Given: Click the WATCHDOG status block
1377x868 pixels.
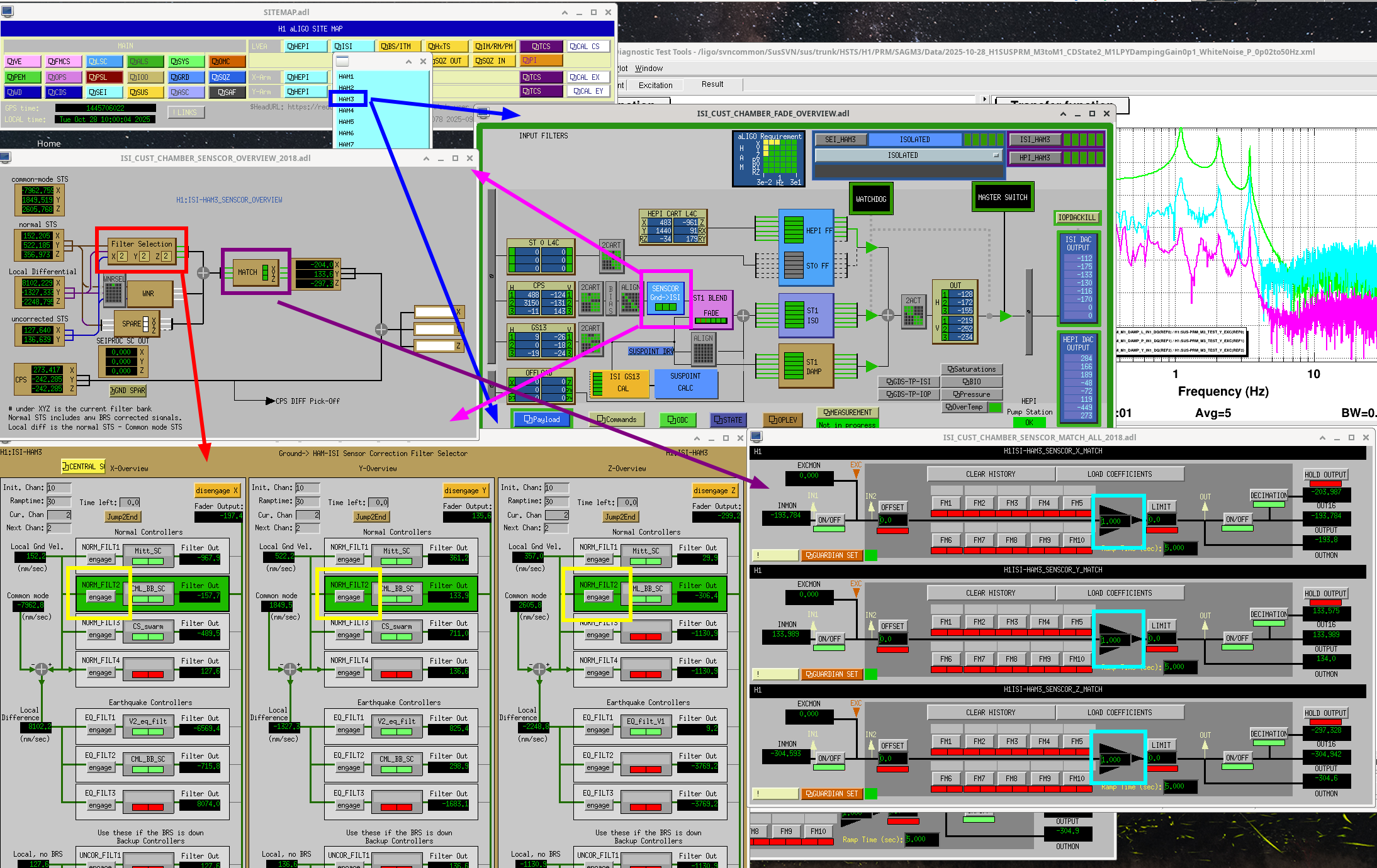Looking at the screenshot, I should (x=870, y=199).
